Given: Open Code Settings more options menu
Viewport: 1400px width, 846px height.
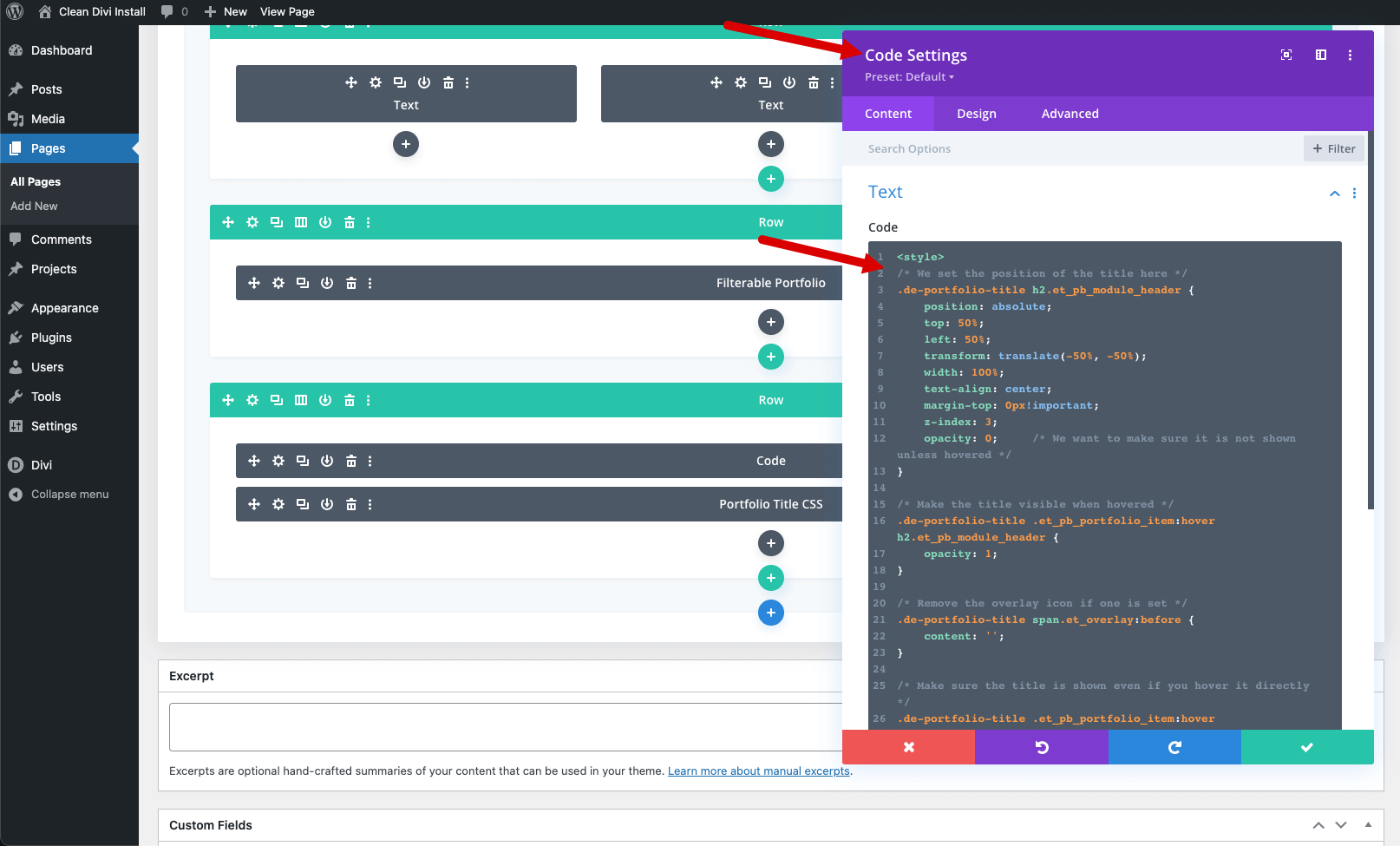Looking at the screenshot, I should [1351, 55].
